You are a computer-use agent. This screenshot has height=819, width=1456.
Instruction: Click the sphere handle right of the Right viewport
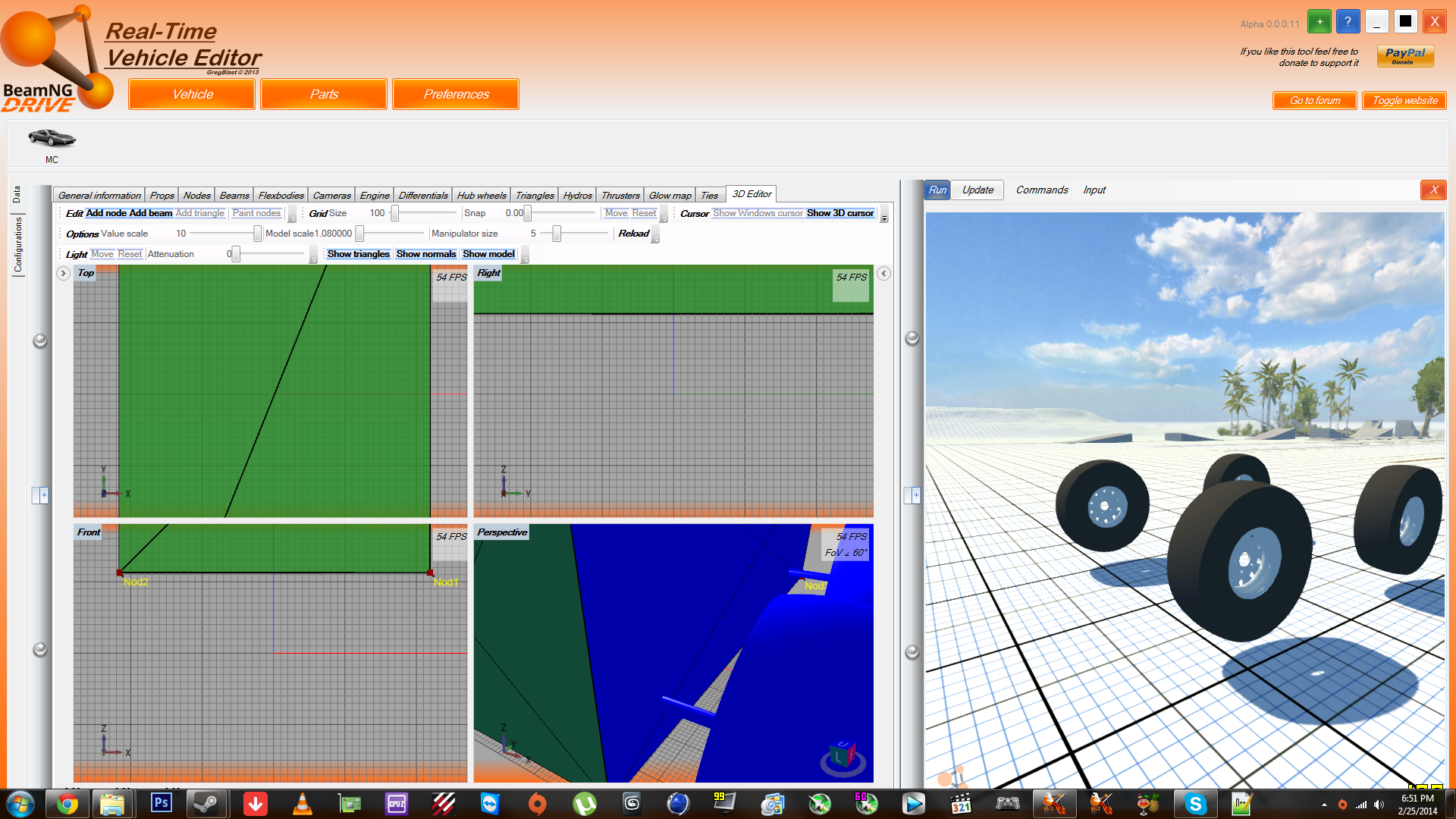pos(912,337)
